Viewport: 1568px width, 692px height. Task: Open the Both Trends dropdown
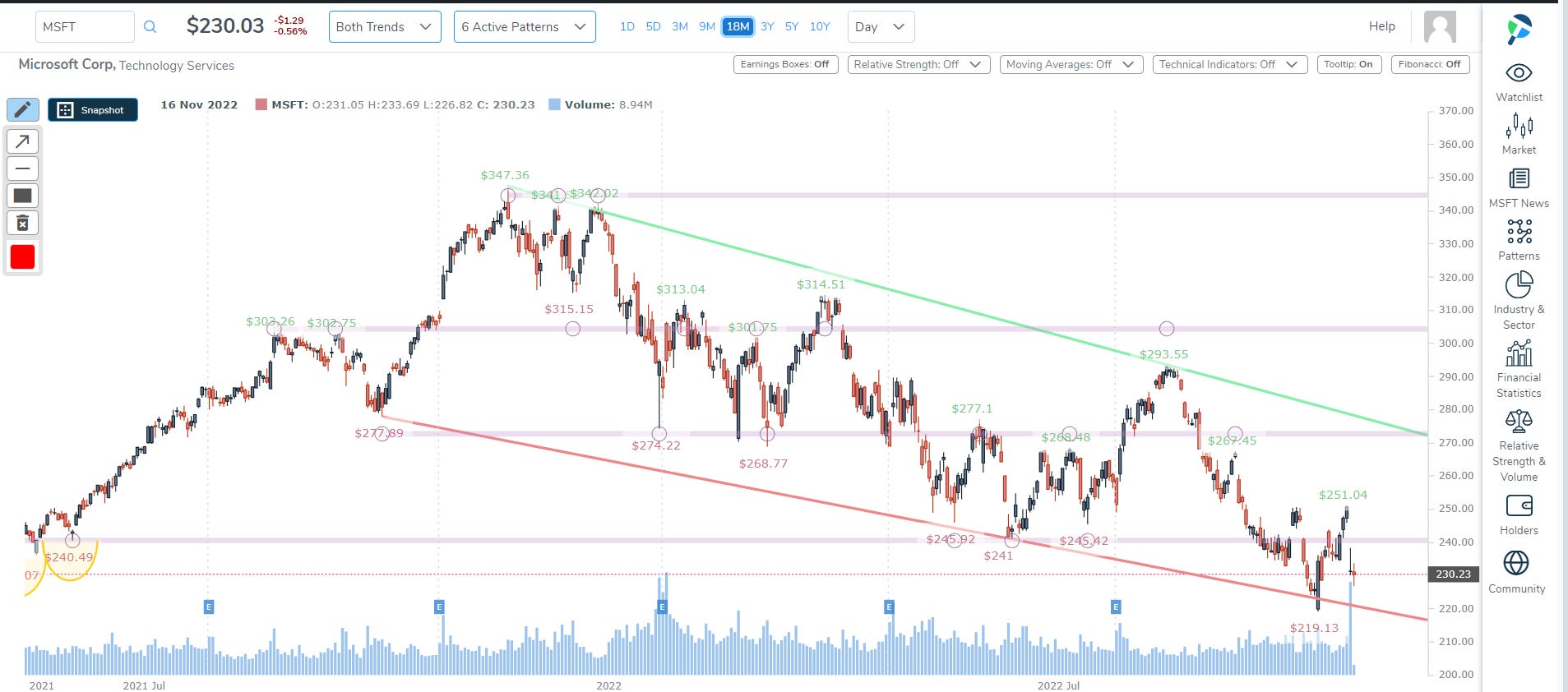coord(385,26)
